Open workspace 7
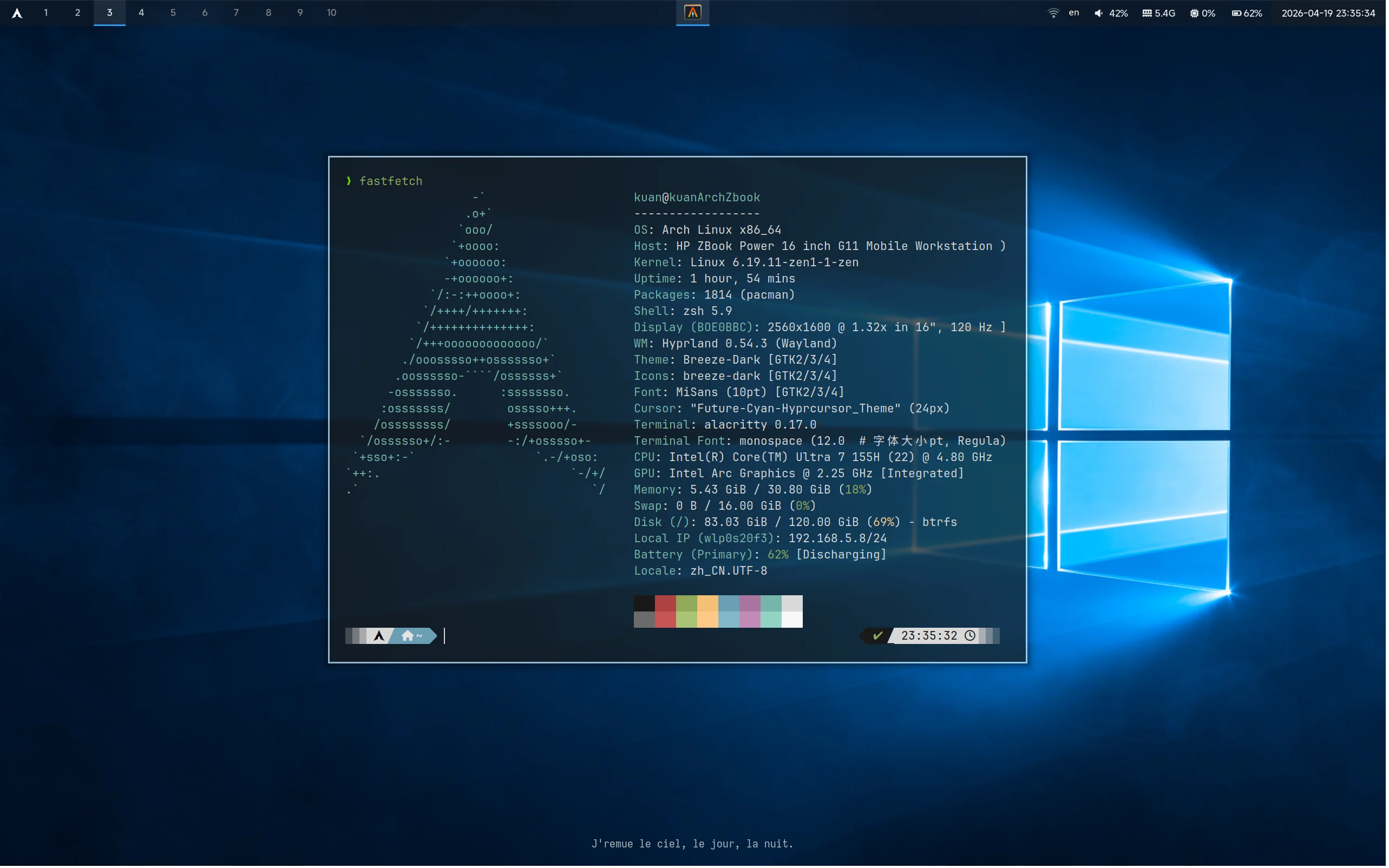Image resolution: width=1389 pixels, height=868 pixels. pyautogui.click(x=237, y=12)
